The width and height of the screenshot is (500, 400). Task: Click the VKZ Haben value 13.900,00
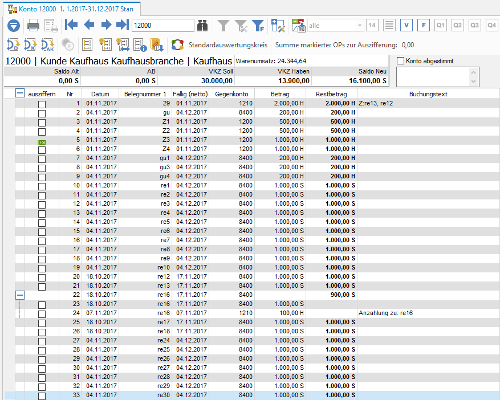(294, 80)
